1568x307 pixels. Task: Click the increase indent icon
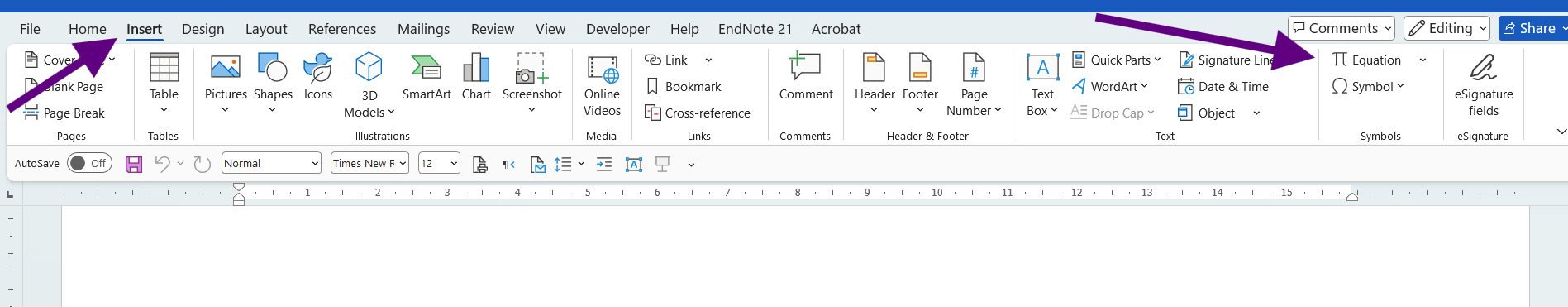pyautogui.click(x=604, y=164)
